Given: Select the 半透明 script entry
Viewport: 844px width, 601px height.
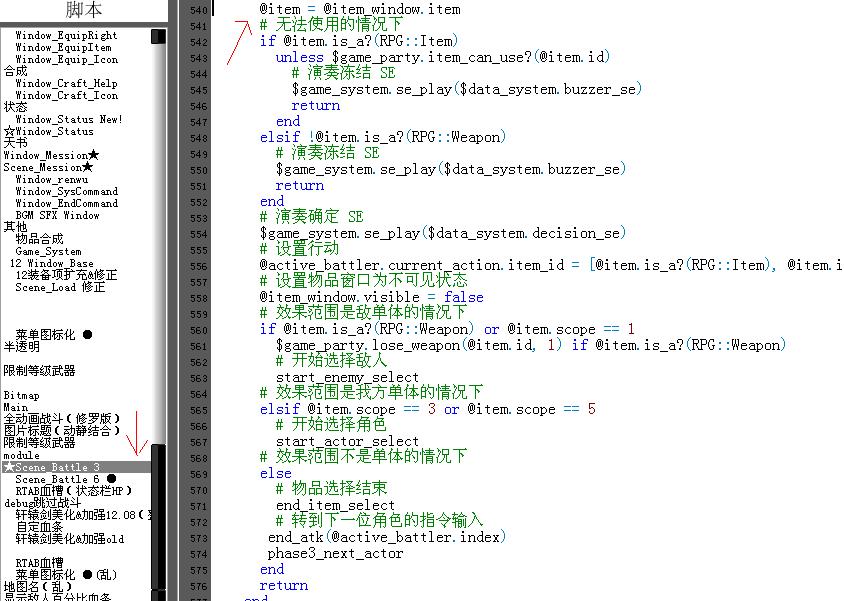Looking at the screenshot, I should click(22, 347).
